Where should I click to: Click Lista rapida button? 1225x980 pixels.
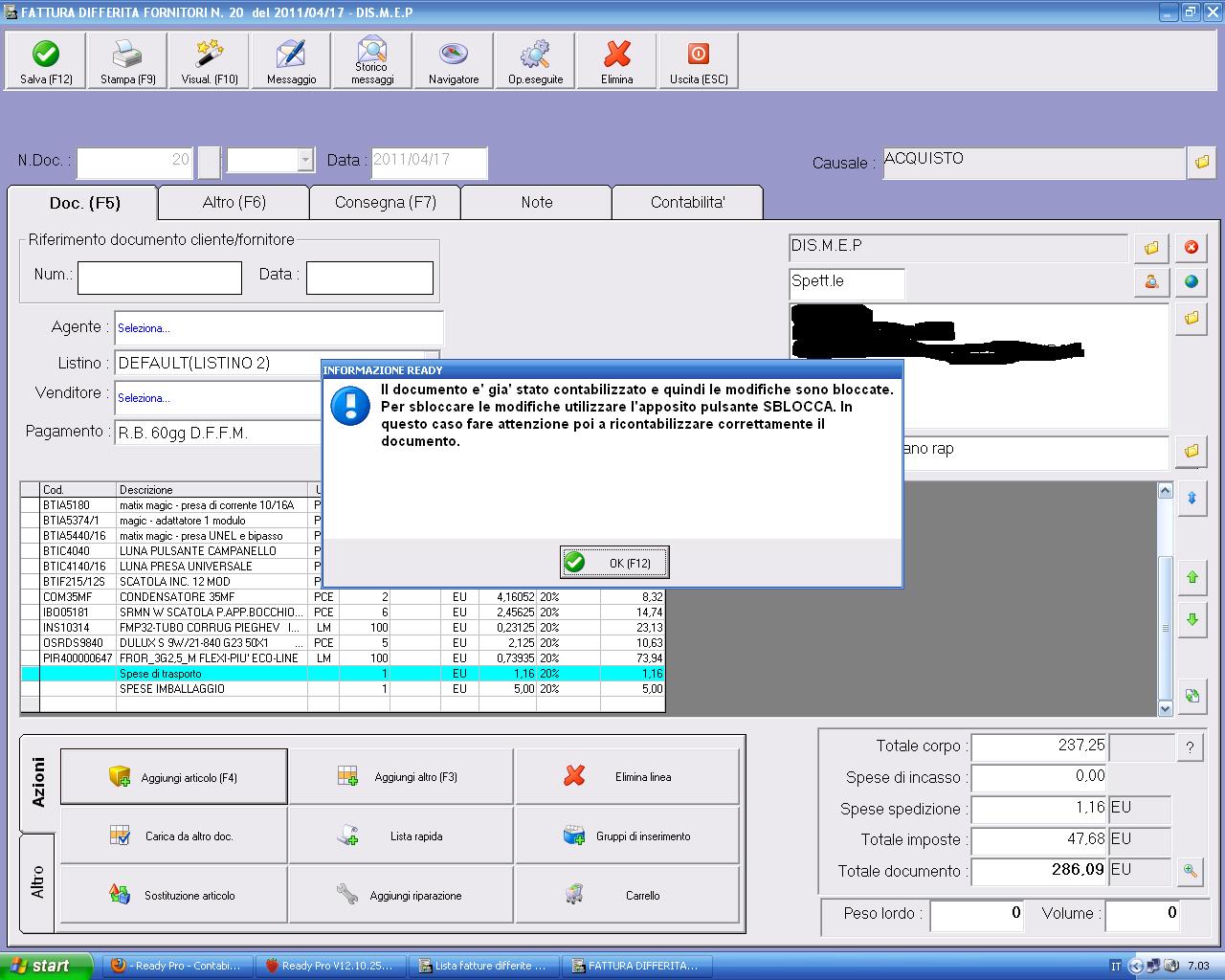[x=401, y=835]
